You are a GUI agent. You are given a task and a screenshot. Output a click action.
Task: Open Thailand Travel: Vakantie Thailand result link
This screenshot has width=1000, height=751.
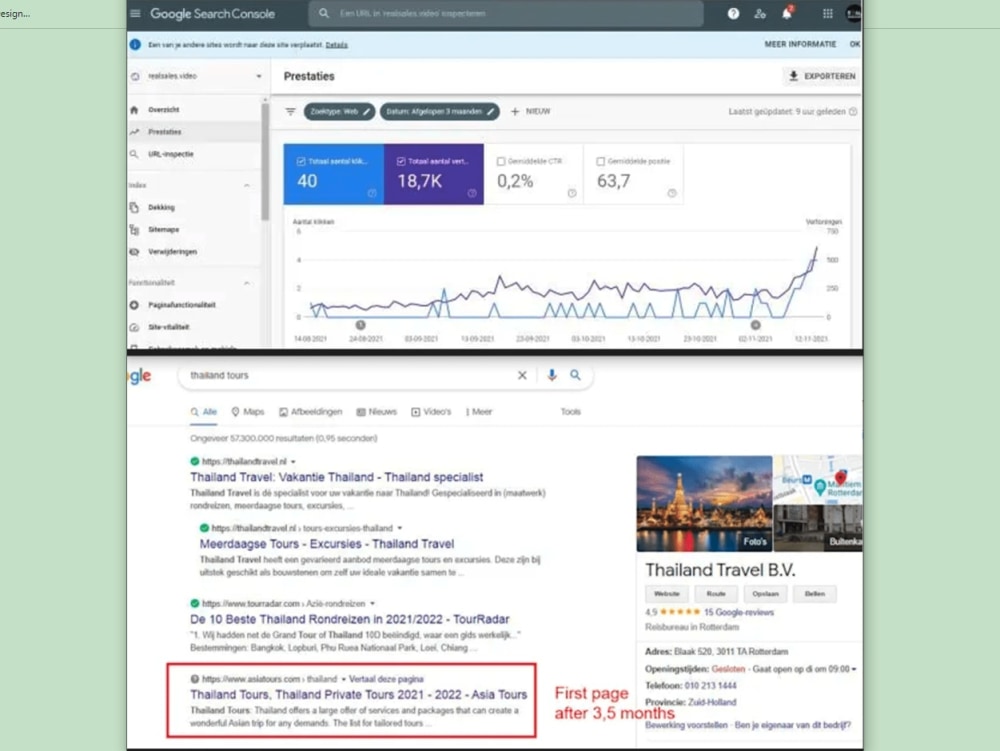point(337,478)
